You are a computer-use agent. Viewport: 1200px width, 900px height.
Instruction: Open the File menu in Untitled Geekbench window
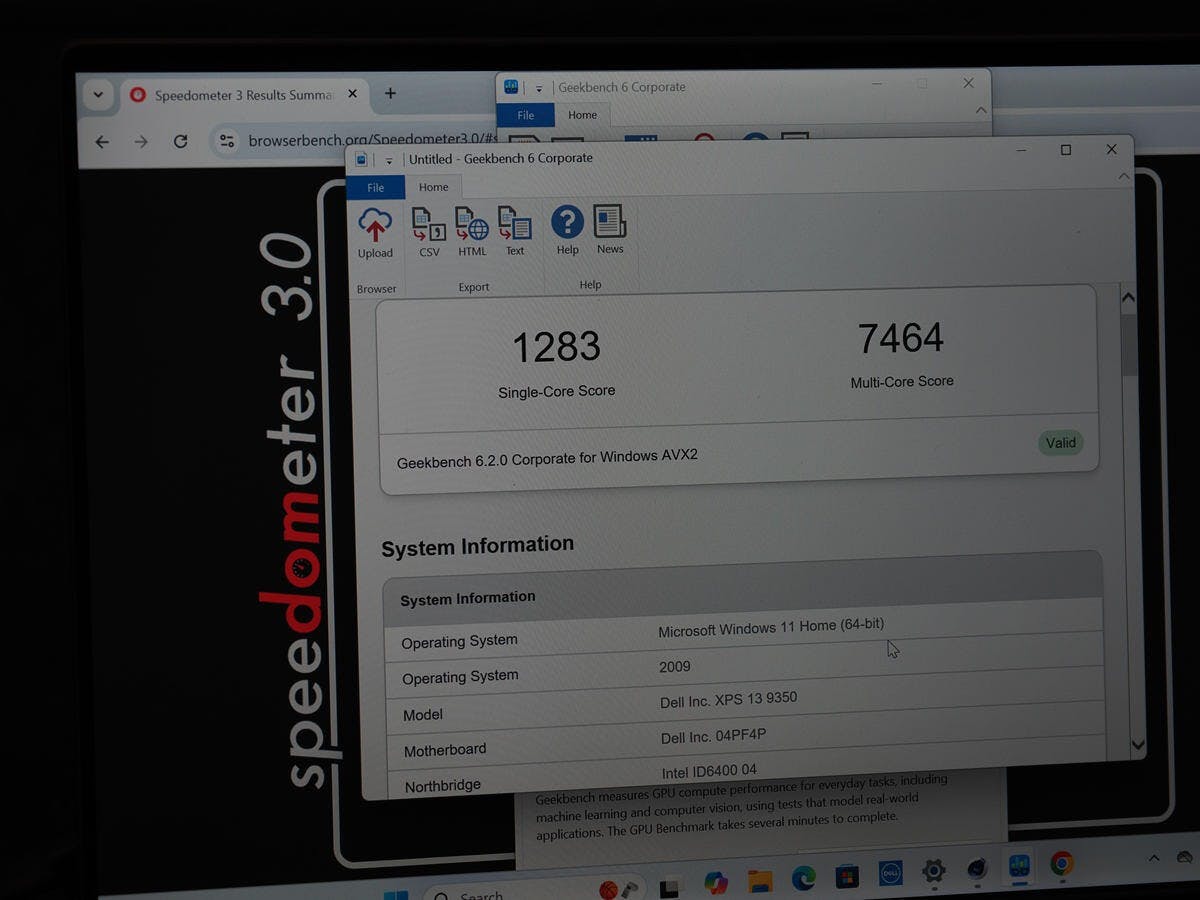tap(375, 187)
